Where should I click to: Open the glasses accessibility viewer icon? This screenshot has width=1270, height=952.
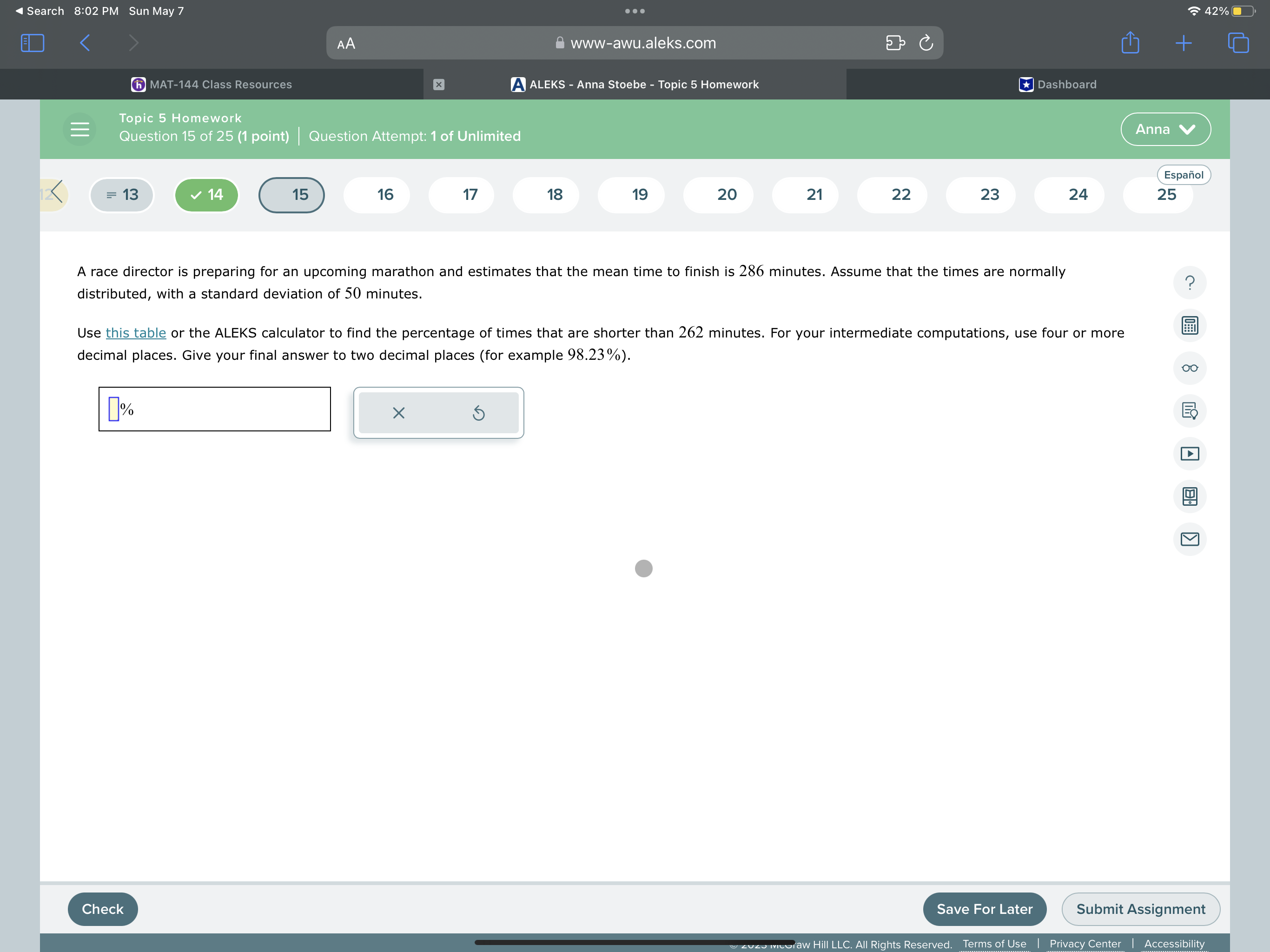pyautogui.click(x=1189, y=368)
